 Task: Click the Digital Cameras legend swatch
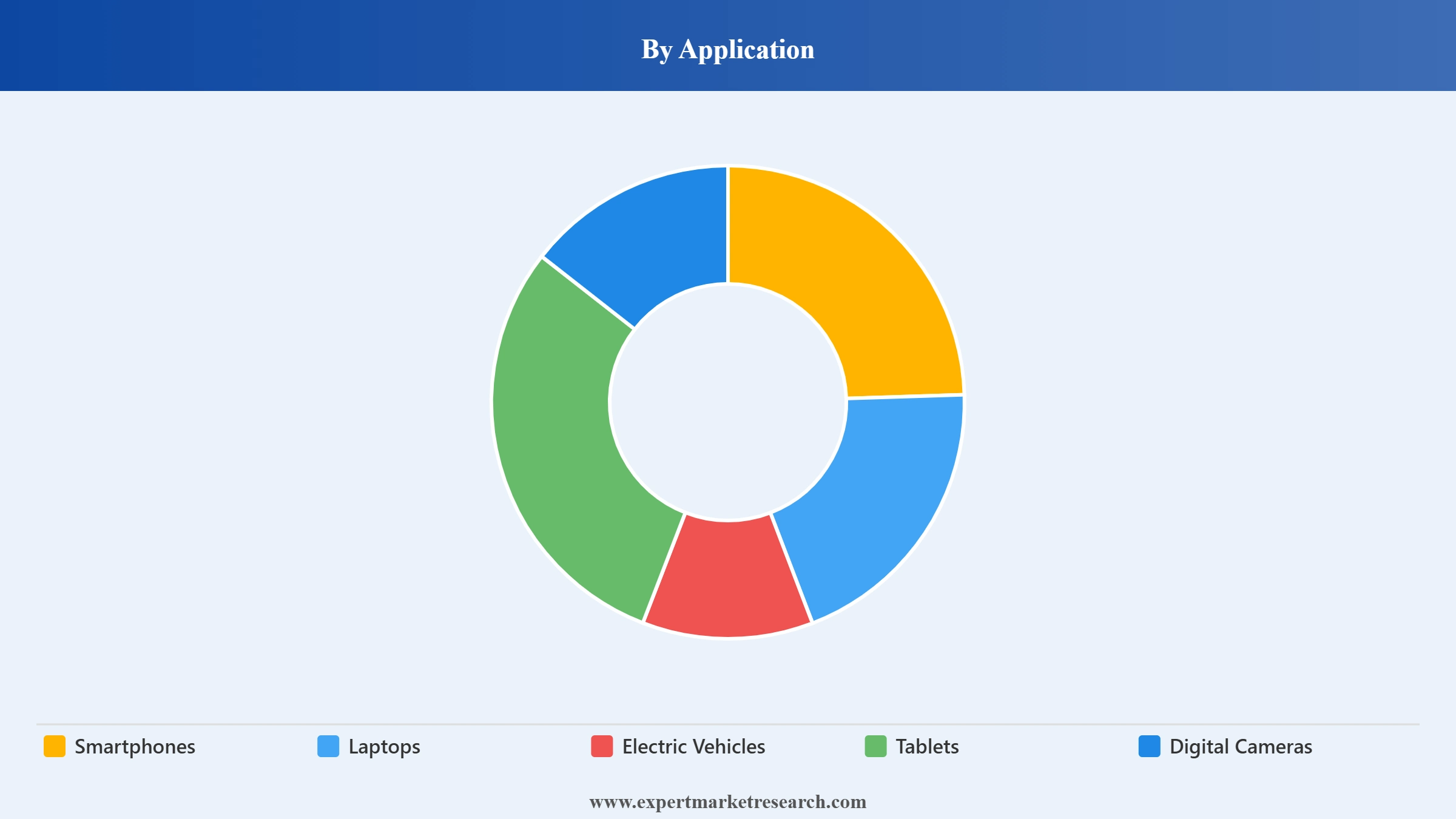[1149, 746]
